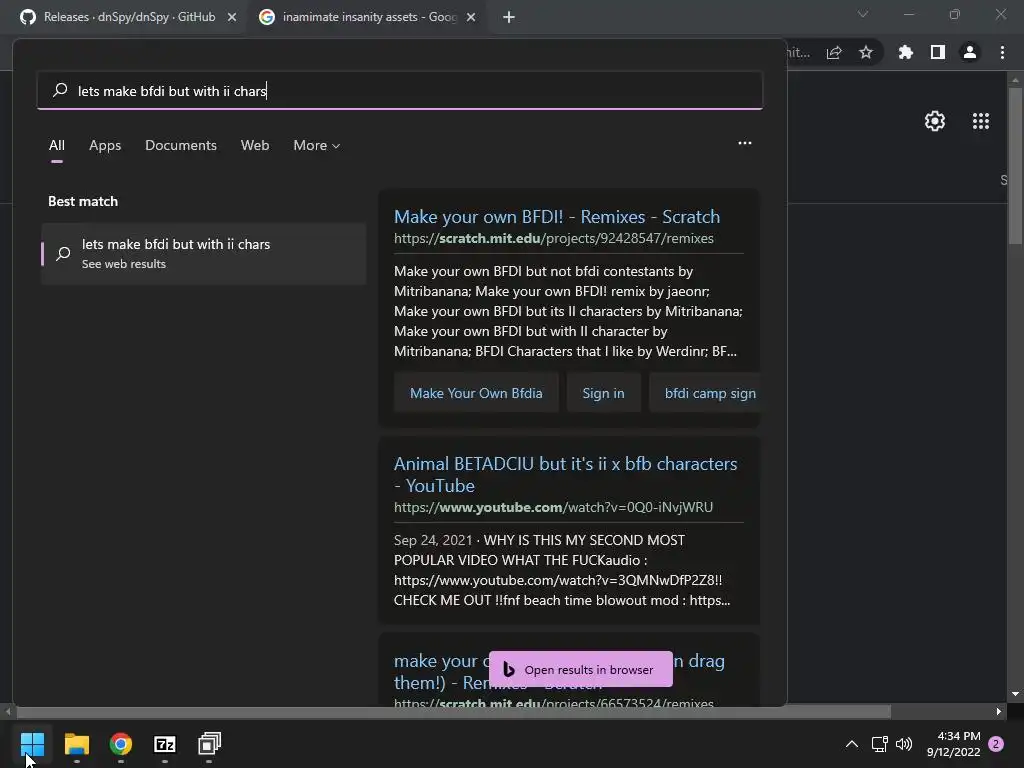Click the scroll-up arrow of vertical scrollbar
This screenshot has width=1024, height=768.
point(1015,80)
